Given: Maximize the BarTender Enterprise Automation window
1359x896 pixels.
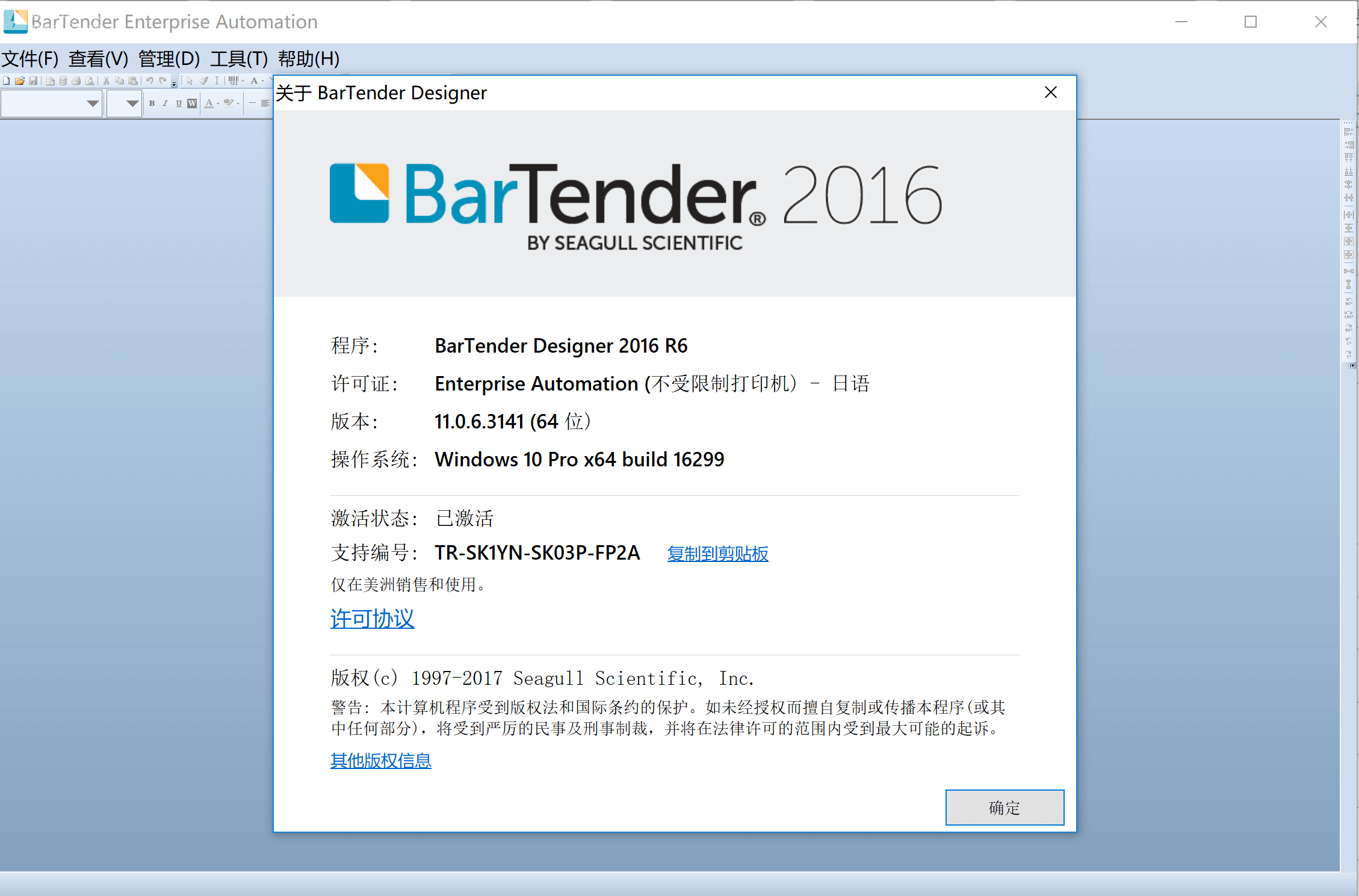Looking at the screenshot, I should (x=1251, y=22).
